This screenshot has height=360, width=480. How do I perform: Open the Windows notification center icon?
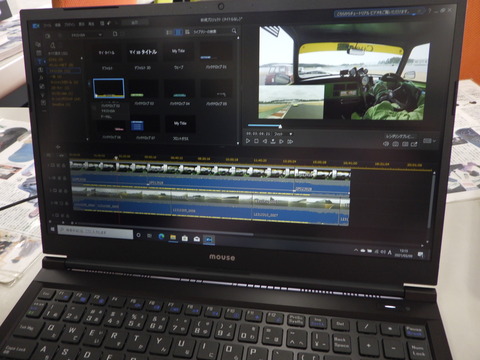click(x=421, y=255)
